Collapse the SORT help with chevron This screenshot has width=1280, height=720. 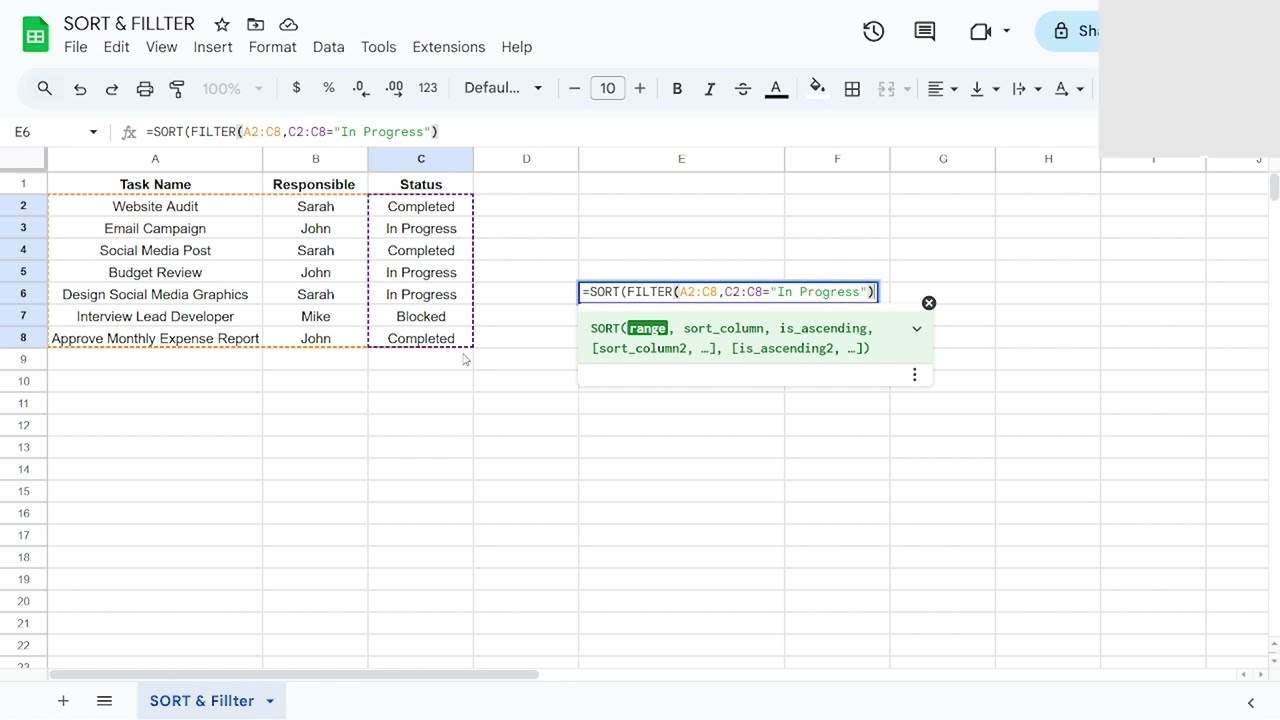[x=917, y=329]
